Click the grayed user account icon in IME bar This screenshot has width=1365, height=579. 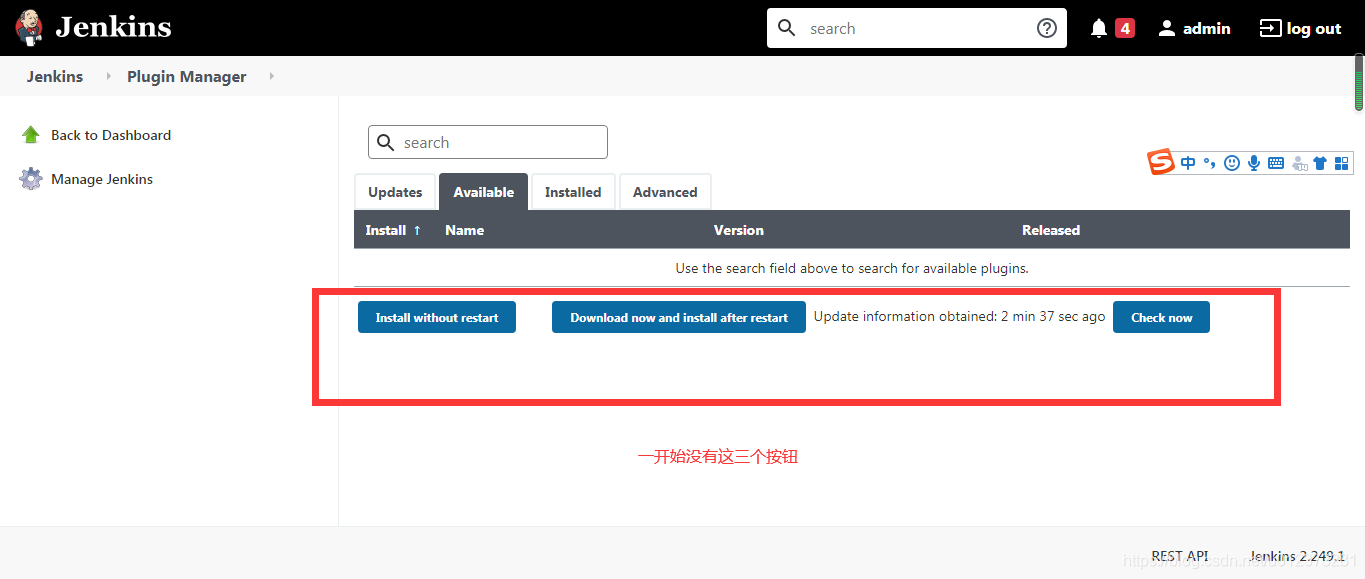[x=1299, y=163]
